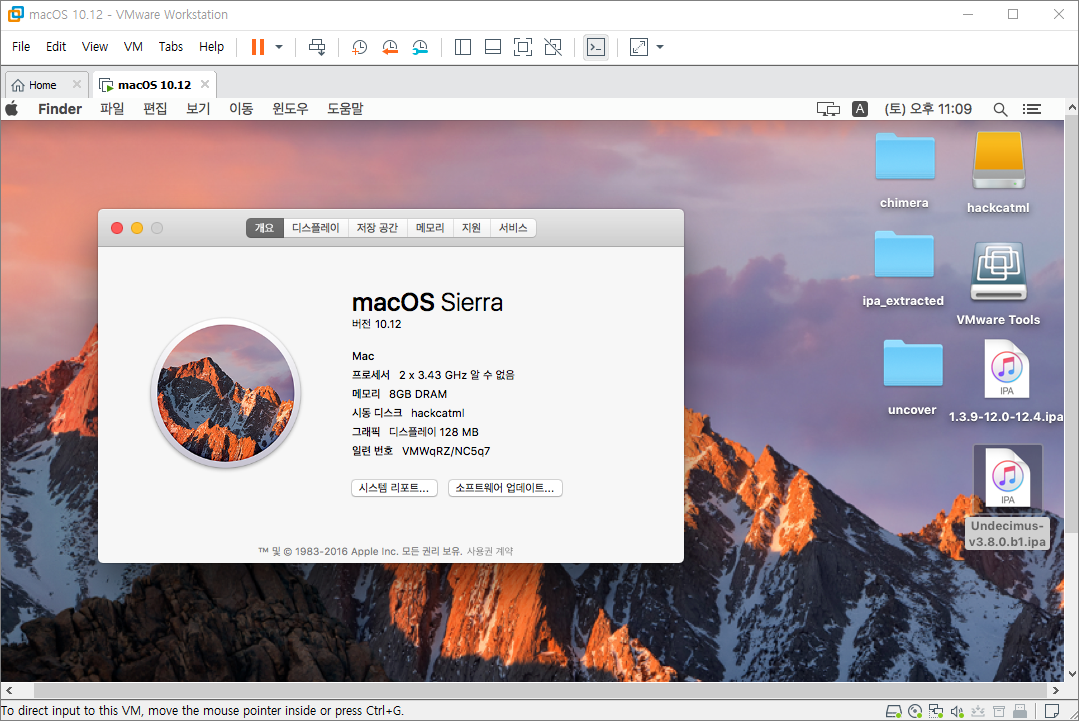Open the stretch display dropdown arrow
This screenshot has height=721, width=1079.
point(660,47)
